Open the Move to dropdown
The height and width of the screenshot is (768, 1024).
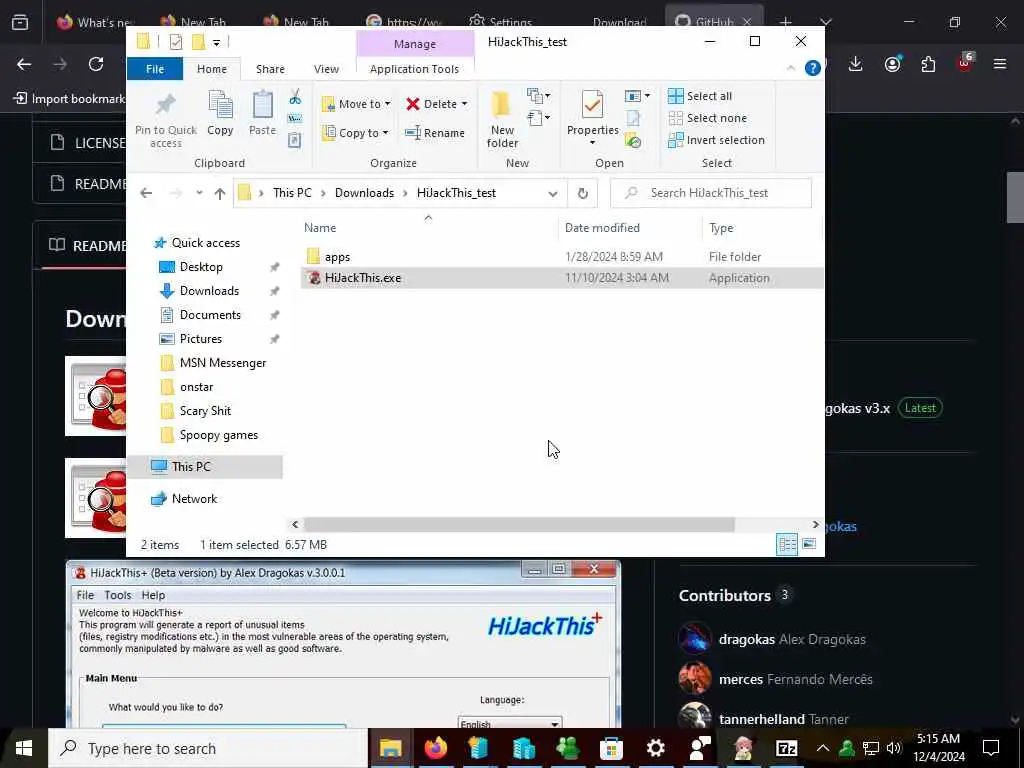coord(356,104)
